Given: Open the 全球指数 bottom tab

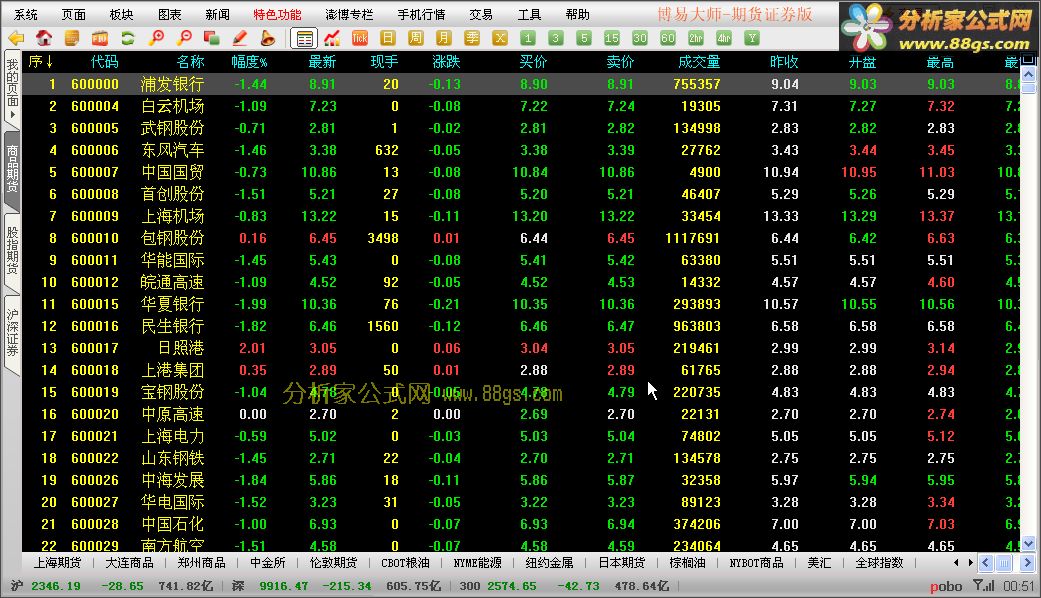Looking at the screenshot, I should (x=879, y=563).
